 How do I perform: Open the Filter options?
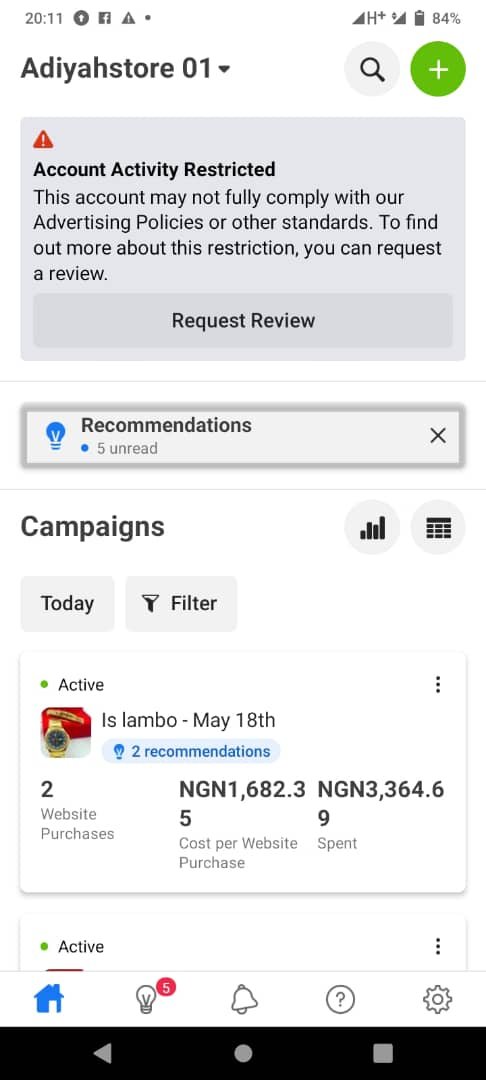[181, 603]
